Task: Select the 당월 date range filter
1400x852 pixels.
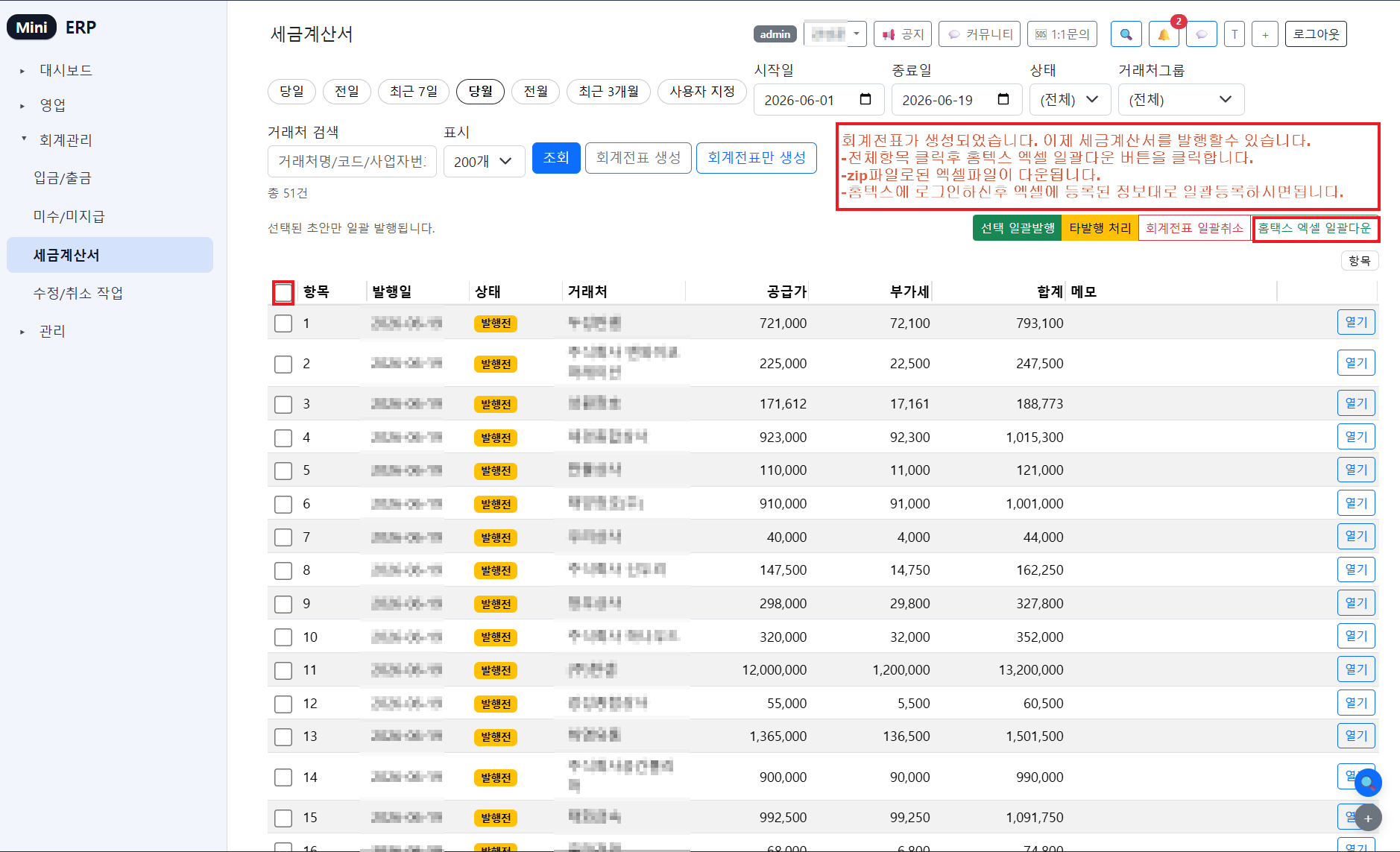Action: click(480, 92)
